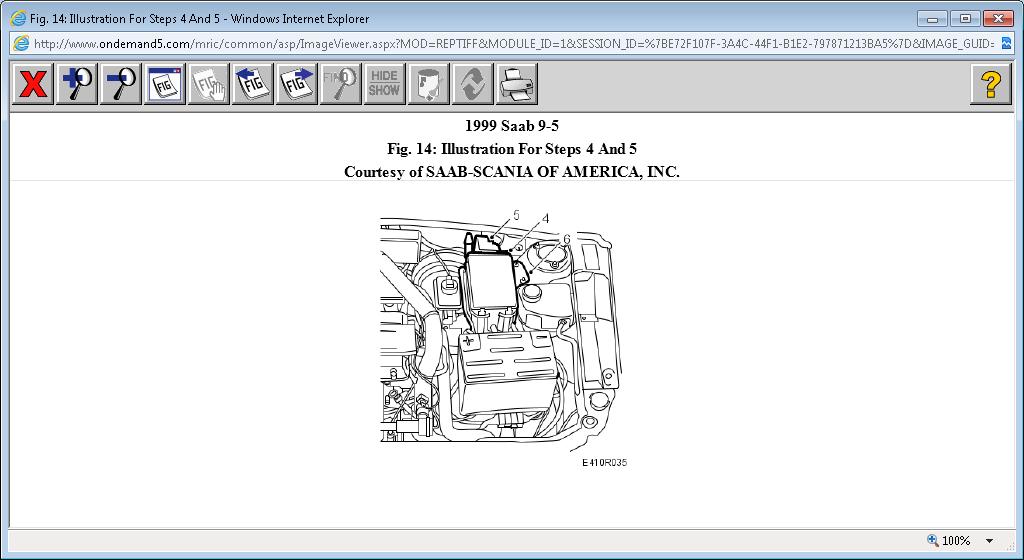Go to next figure with the right-arrow FIG icon

coord(296,84)
